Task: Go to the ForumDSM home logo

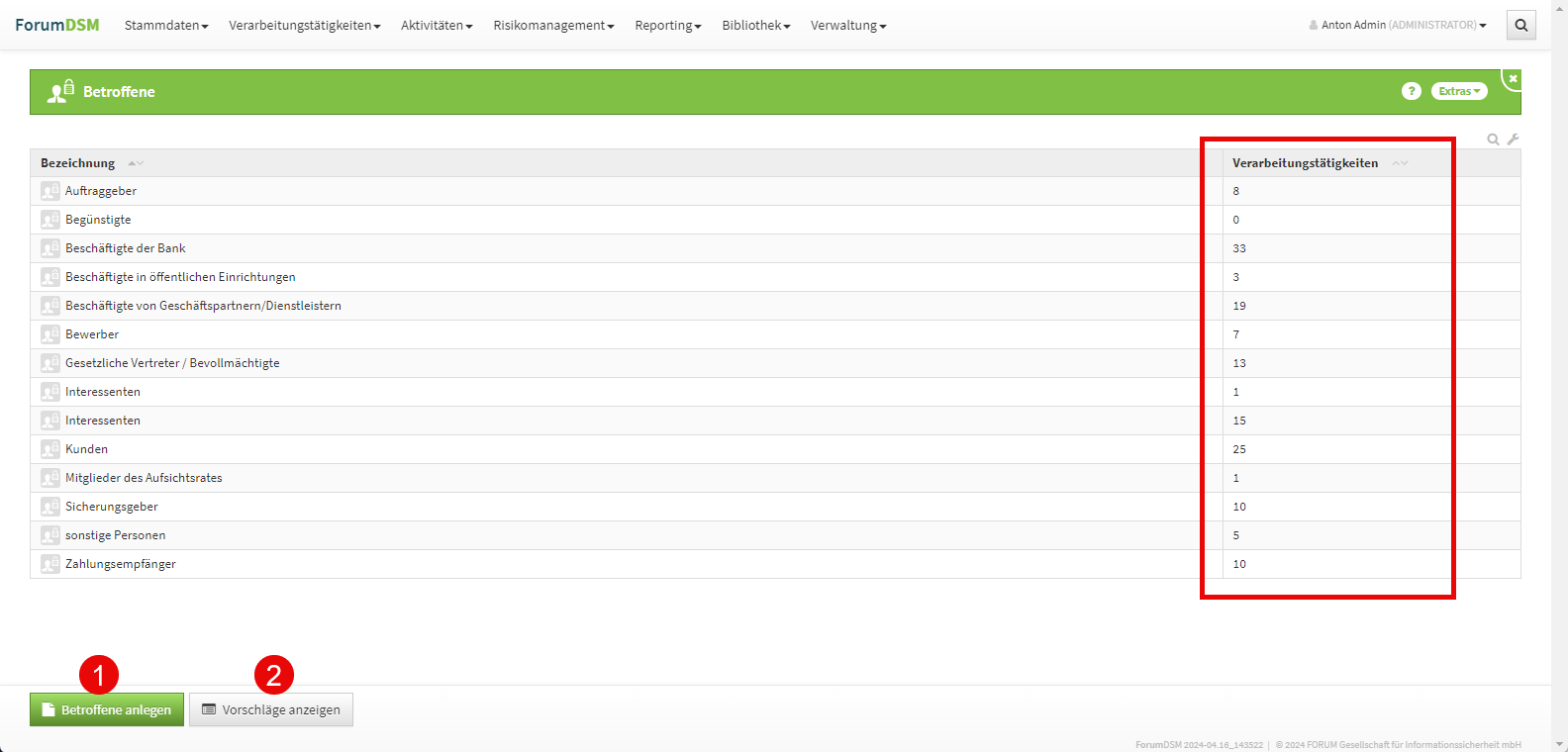Action: pos(57,25)
